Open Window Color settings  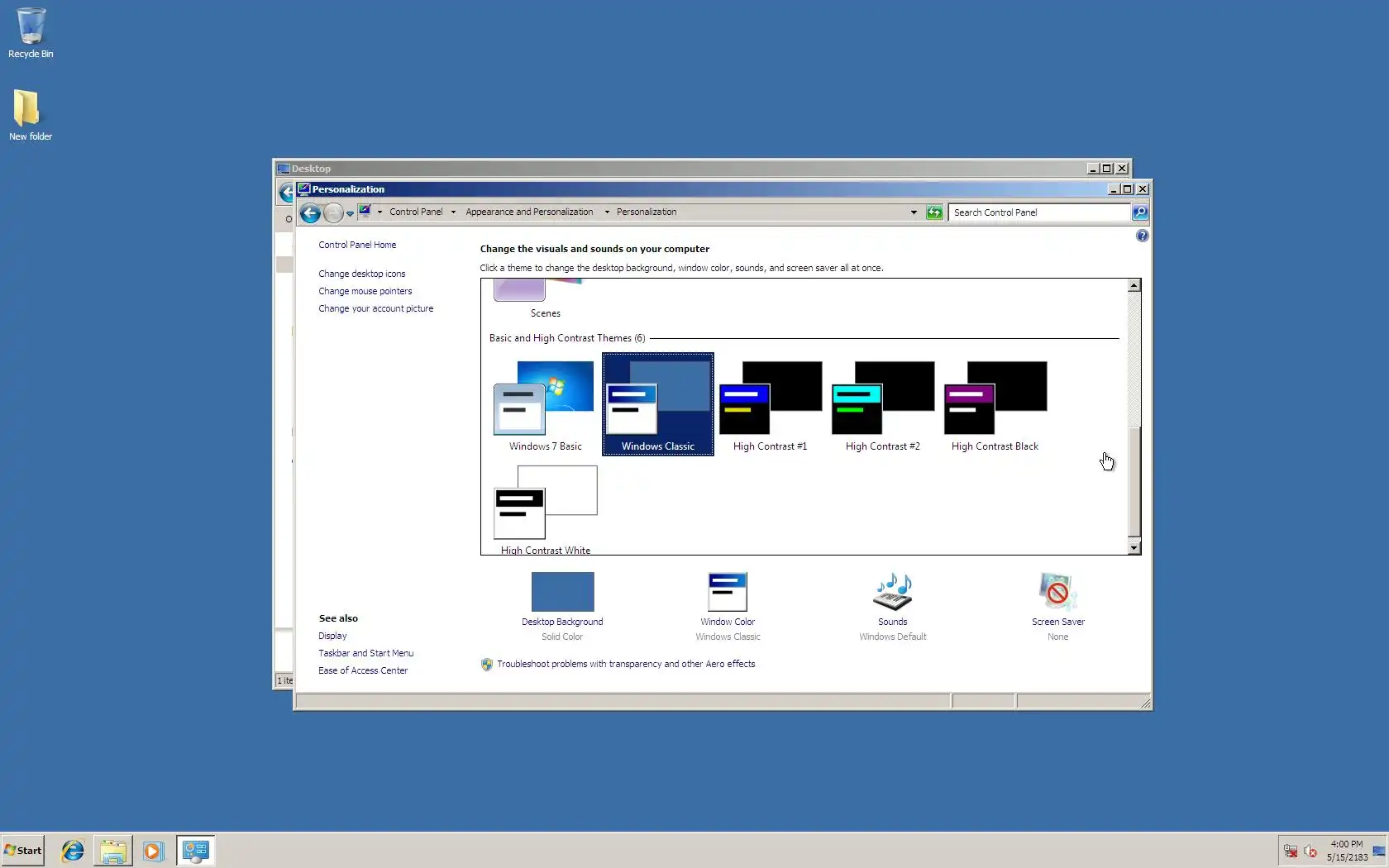(x=728, y=607)
